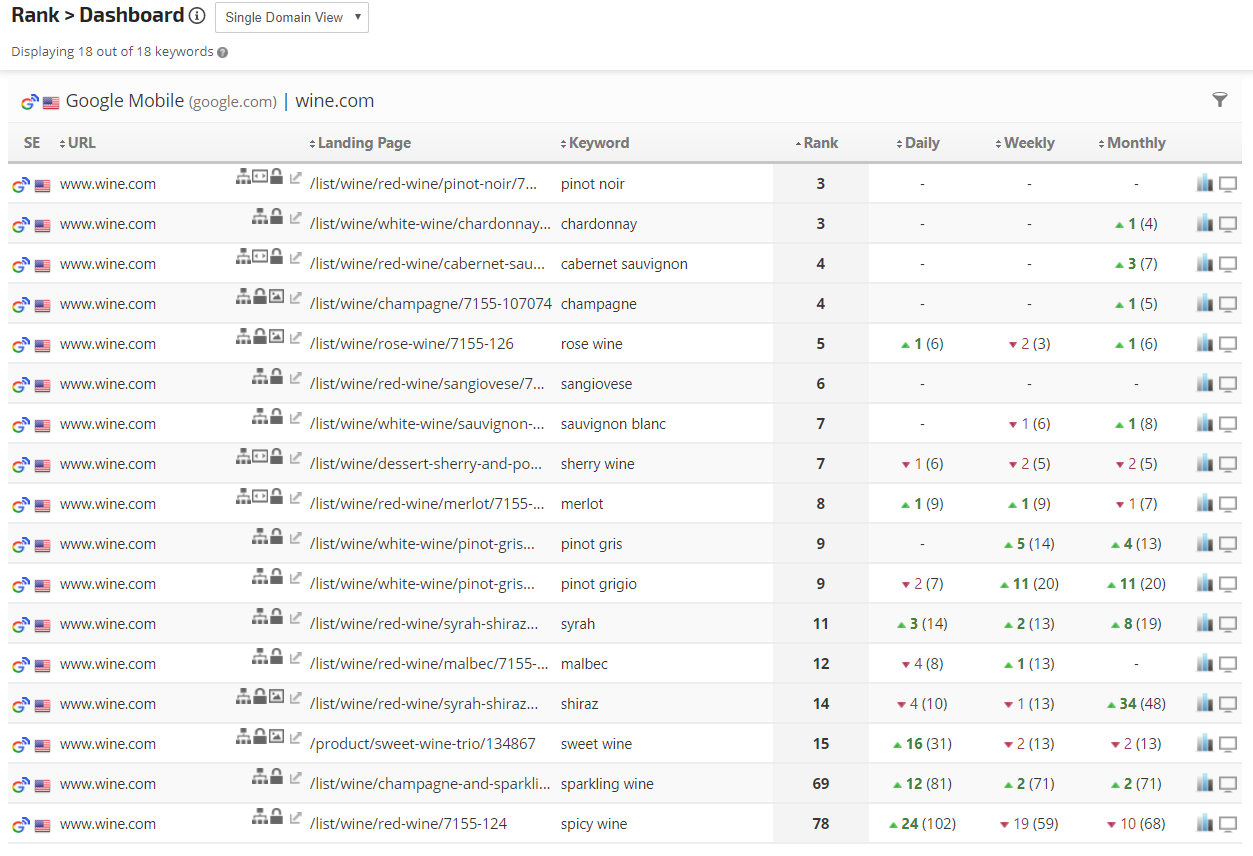The image size is (1253, 856).
Task: Click www.wine.com URL in sangiovese row
Action: (x=108, y=384)
